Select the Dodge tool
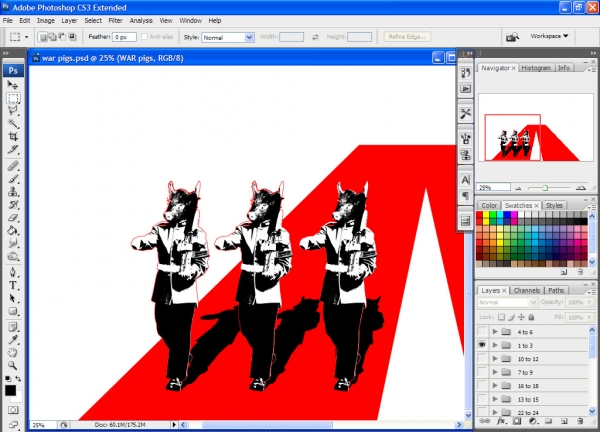 coord(13,256)
